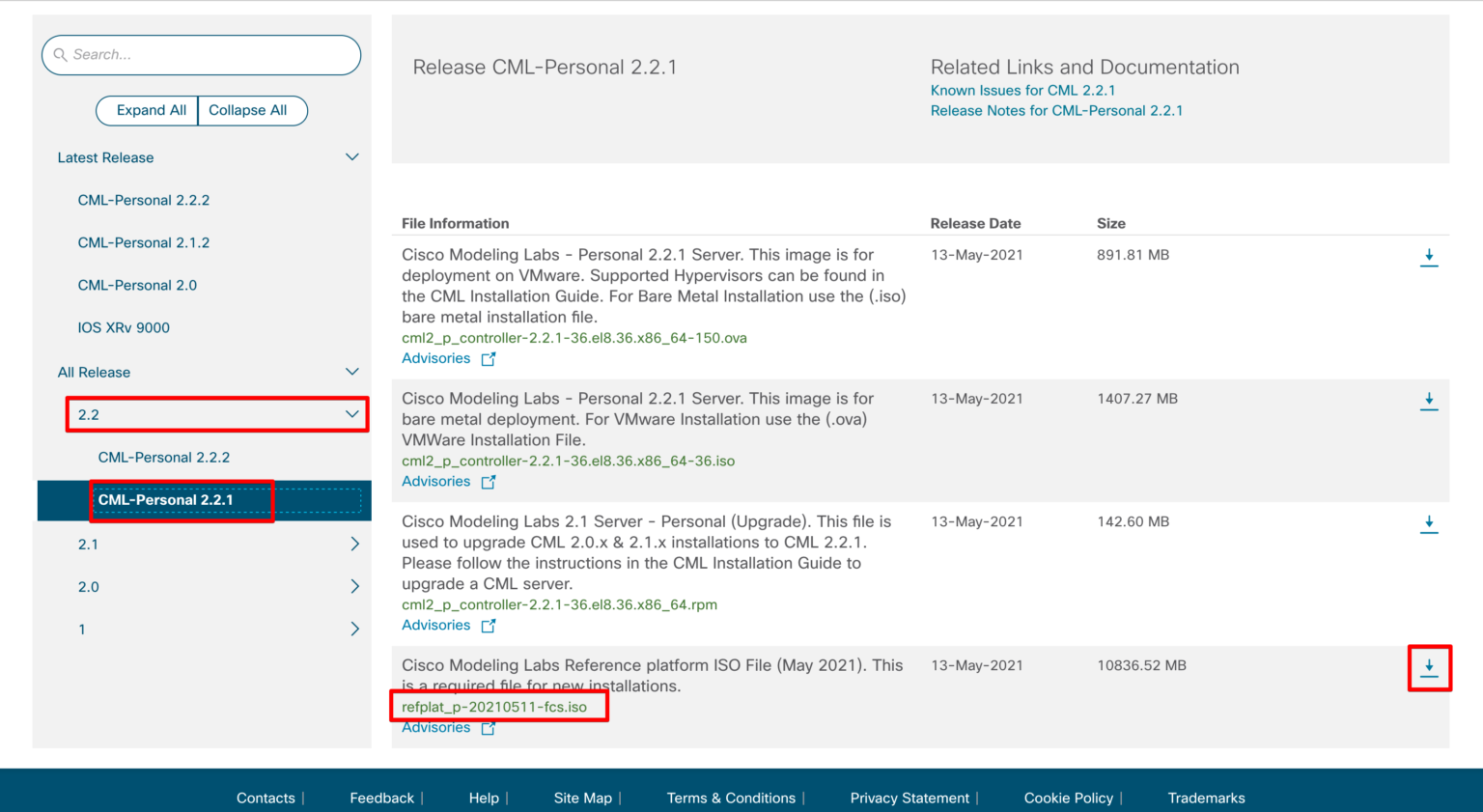The height and width of the screenshot is (812, 1483).
Task: Expand the 2.0 release group
Action: 354,587
